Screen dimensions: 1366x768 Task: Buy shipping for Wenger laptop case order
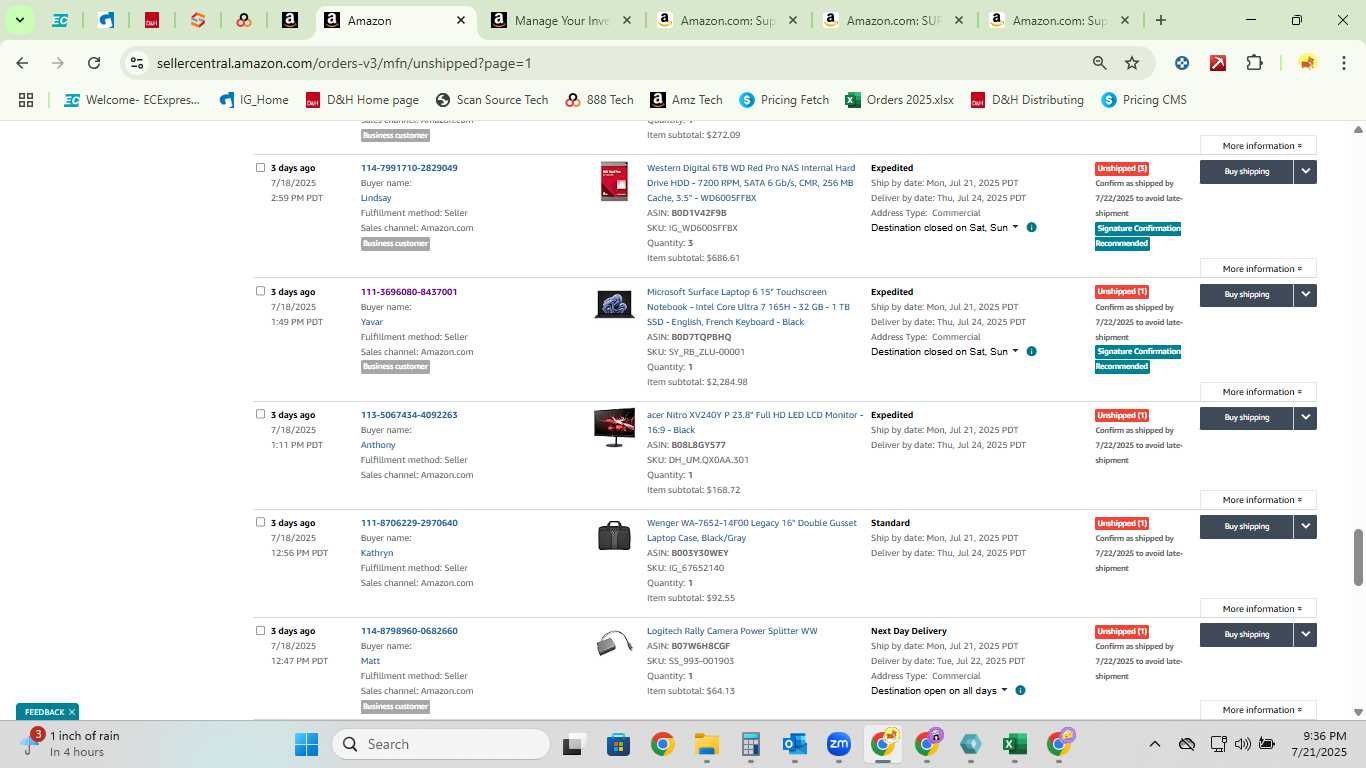point(1246,527)
